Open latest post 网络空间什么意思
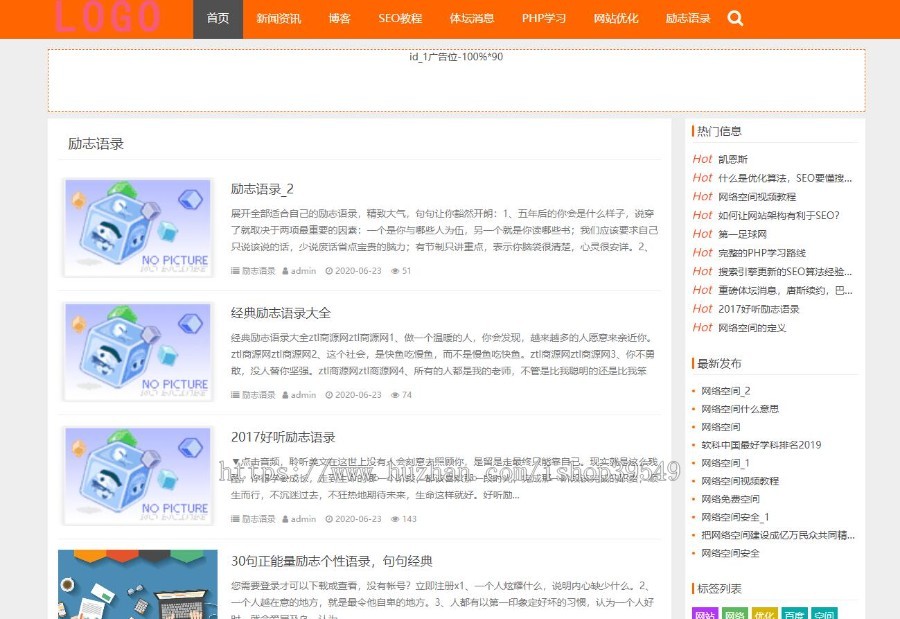 click(740, 409)
